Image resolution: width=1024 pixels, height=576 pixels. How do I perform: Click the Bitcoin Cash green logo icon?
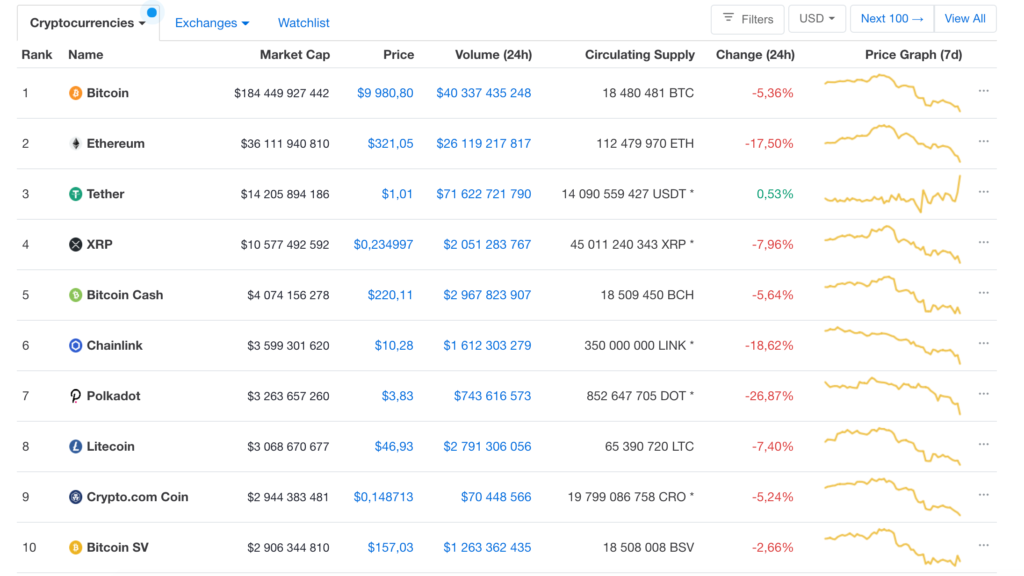coord(76,295)
